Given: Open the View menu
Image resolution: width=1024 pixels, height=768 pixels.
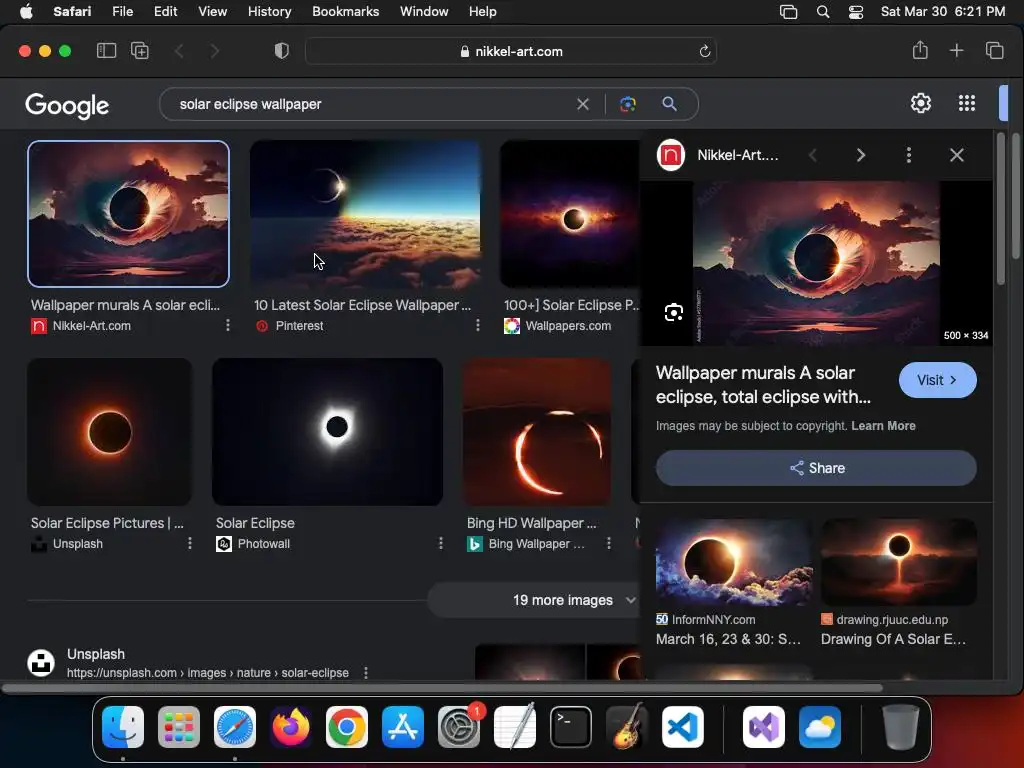Looking at the screenshot, I should [x=212, y=12].
